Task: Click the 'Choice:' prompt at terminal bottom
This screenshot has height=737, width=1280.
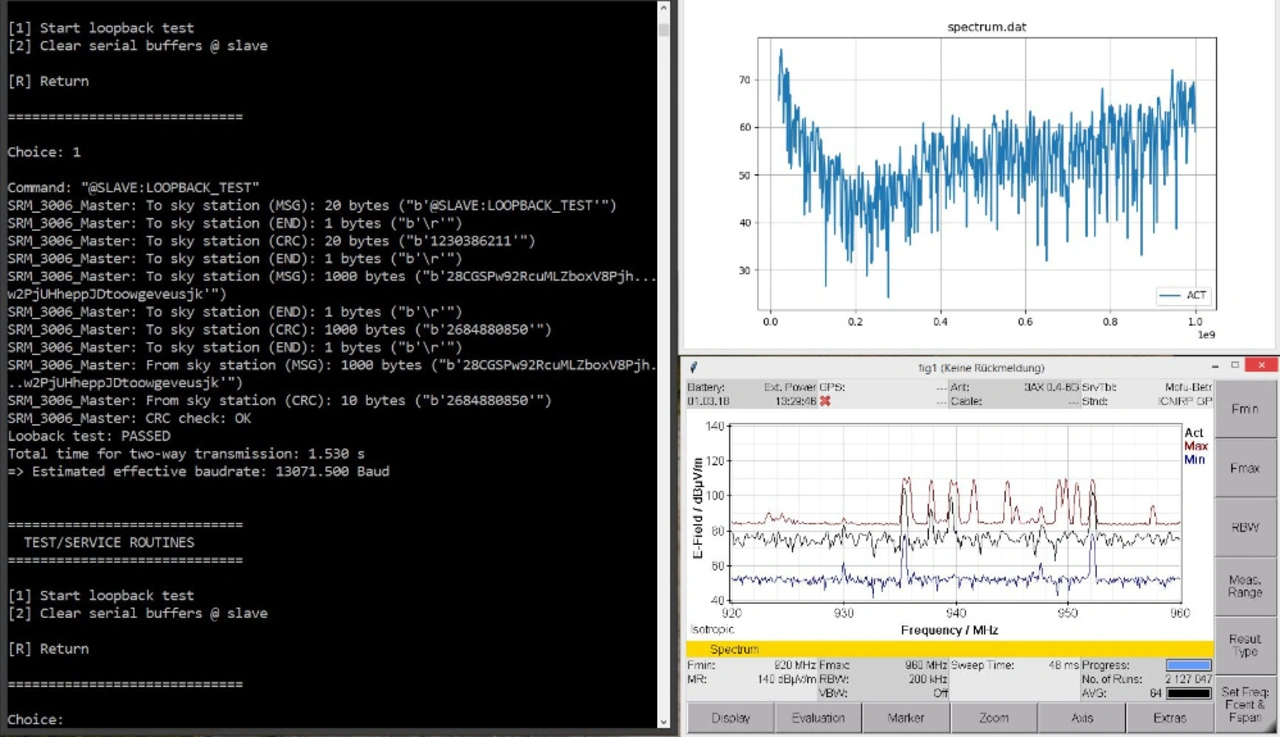Action: (x=35, y=719)
